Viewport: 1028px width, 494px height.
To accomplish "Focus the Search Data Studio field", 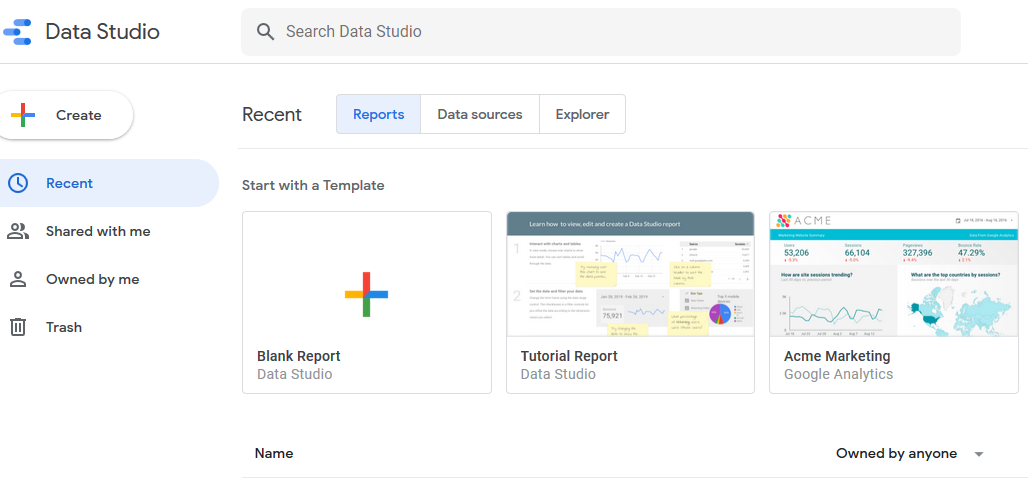I will coord(601,32).
